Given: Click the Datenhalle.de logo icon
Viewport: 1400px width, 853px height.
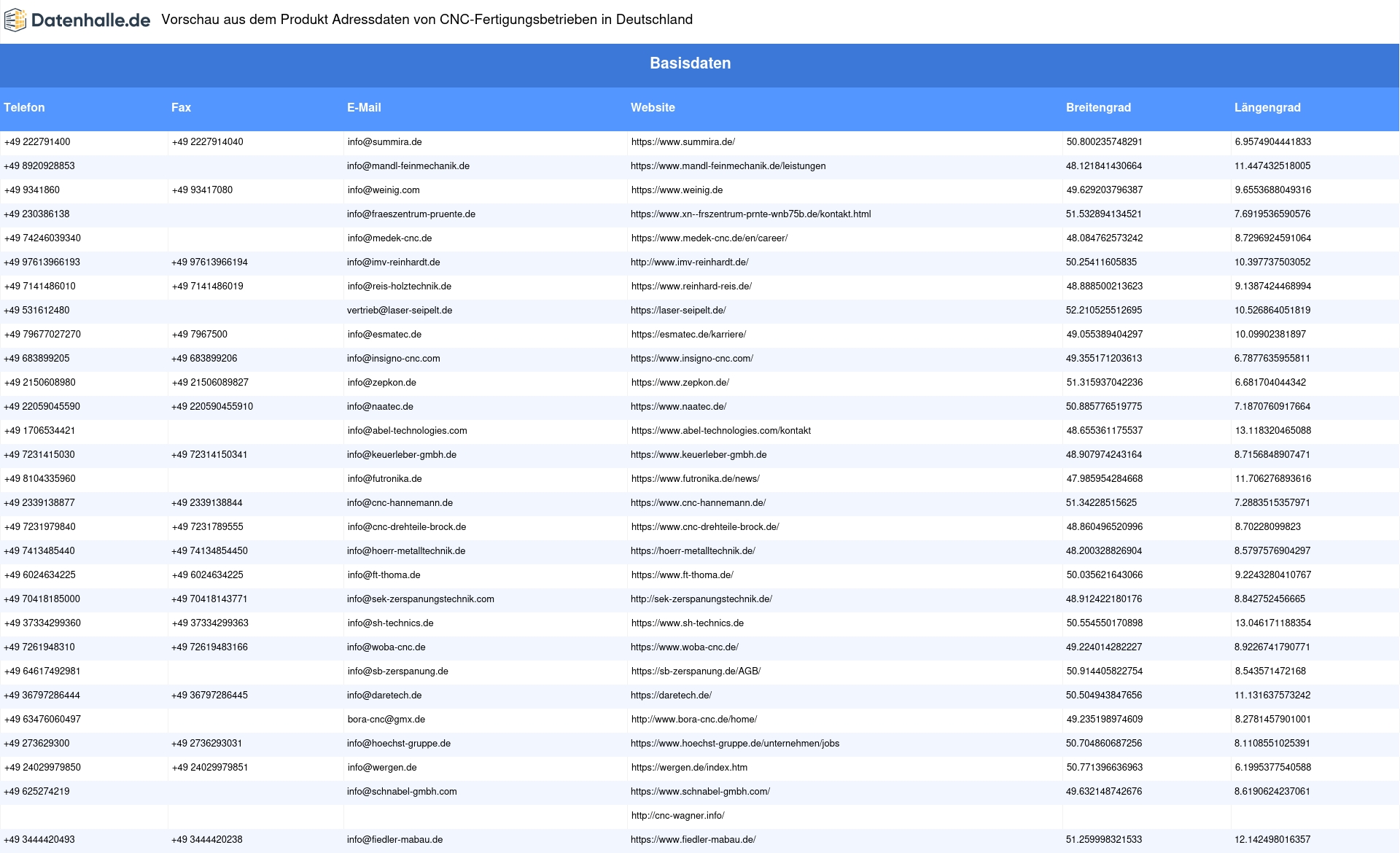Looking at the screenshot, I should pos(15,20).
